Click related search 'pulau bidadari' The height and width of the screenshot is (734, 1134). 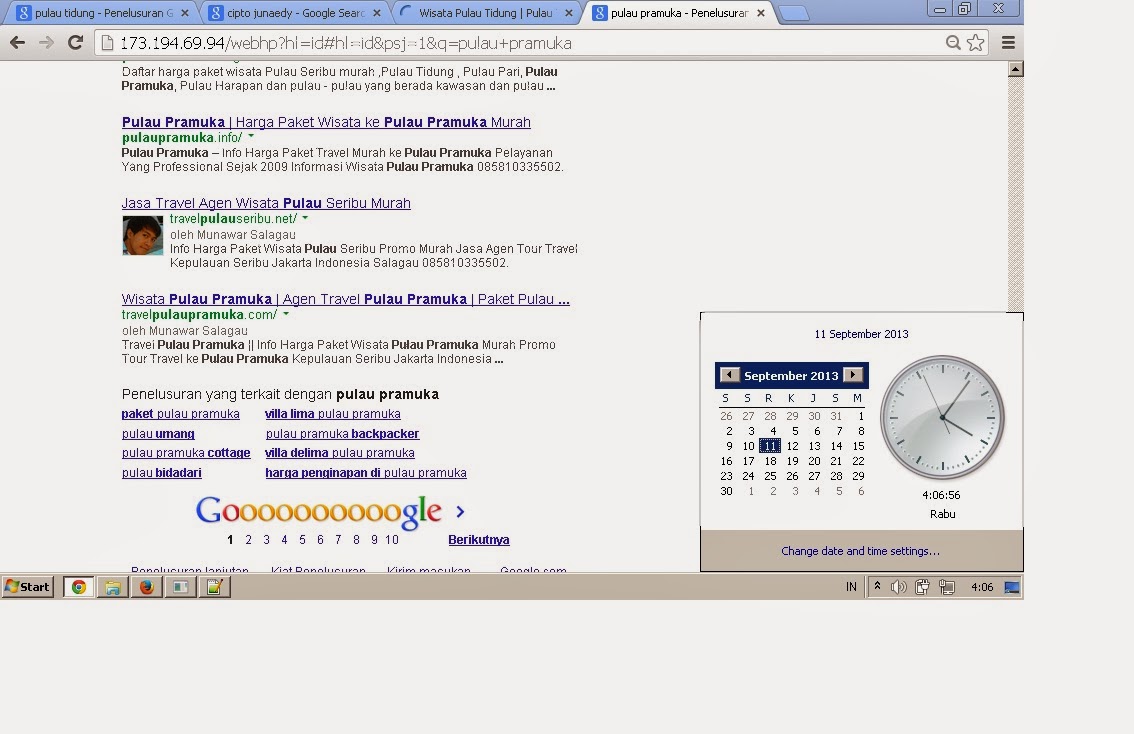(x=161, y=473)
